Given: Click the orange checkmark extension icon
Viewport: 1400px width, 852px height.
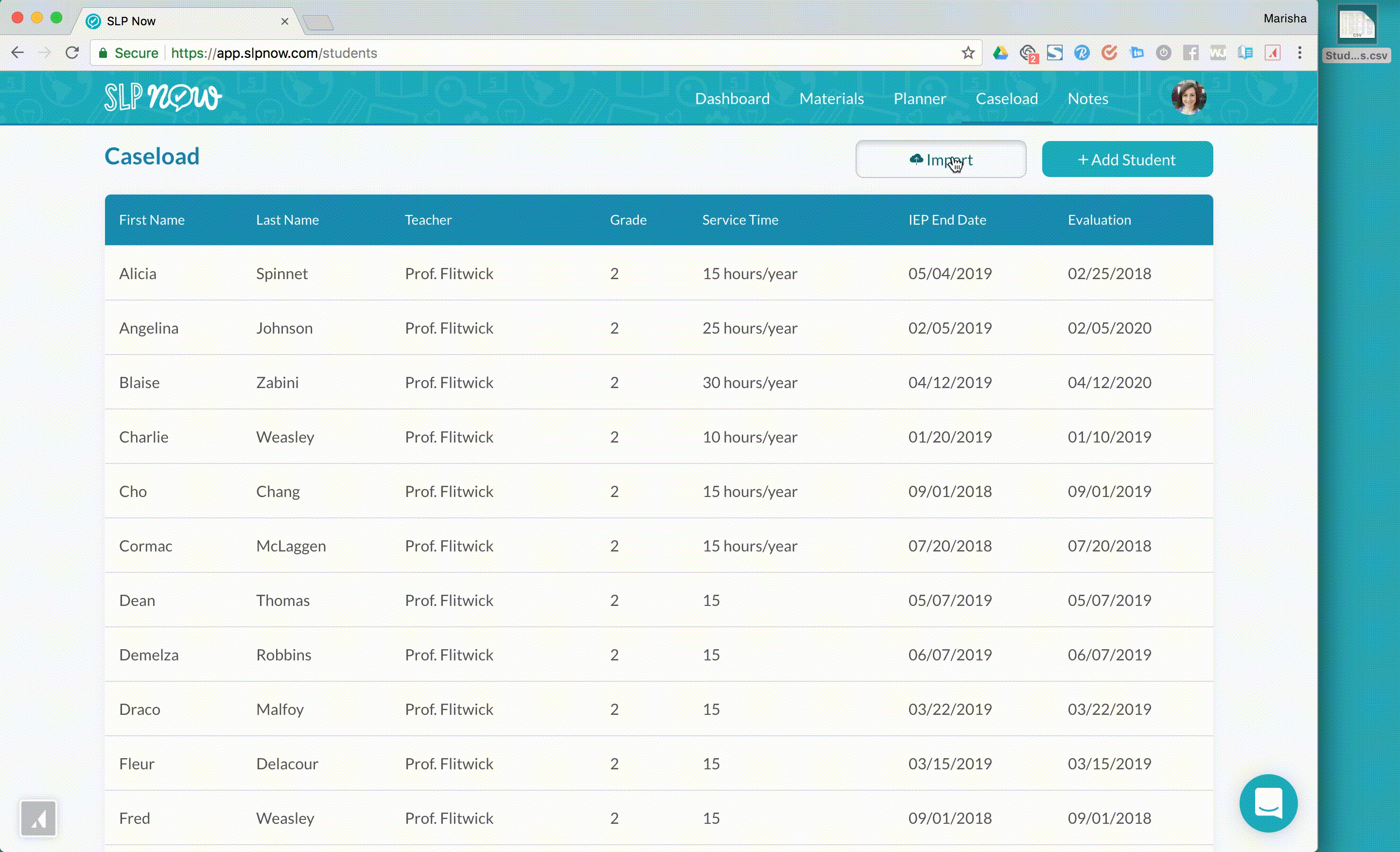Looking at the screenshot, I should [x=1109, y=53].
